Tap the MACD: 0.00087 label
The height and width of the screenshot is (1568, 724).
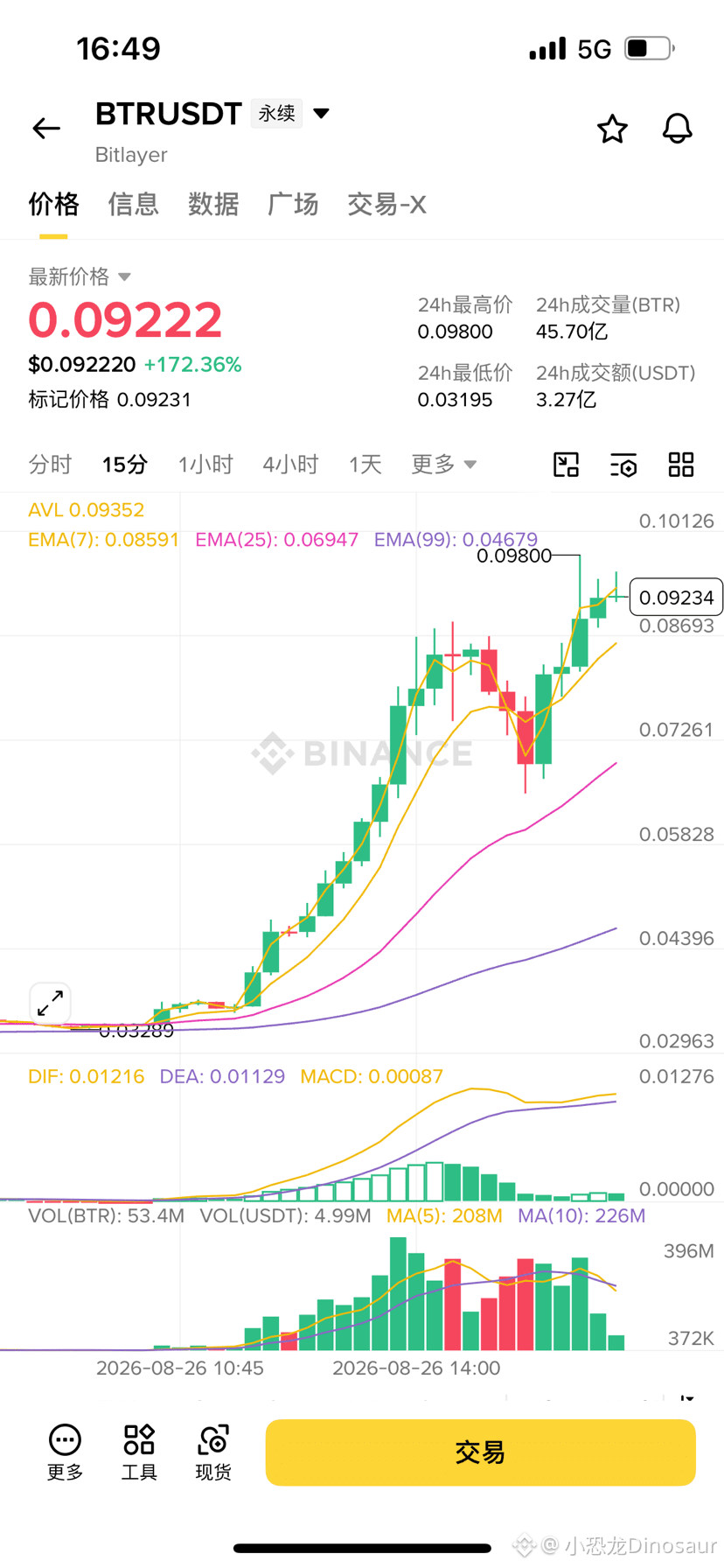pyautogui.click(x=372, y=1076)
